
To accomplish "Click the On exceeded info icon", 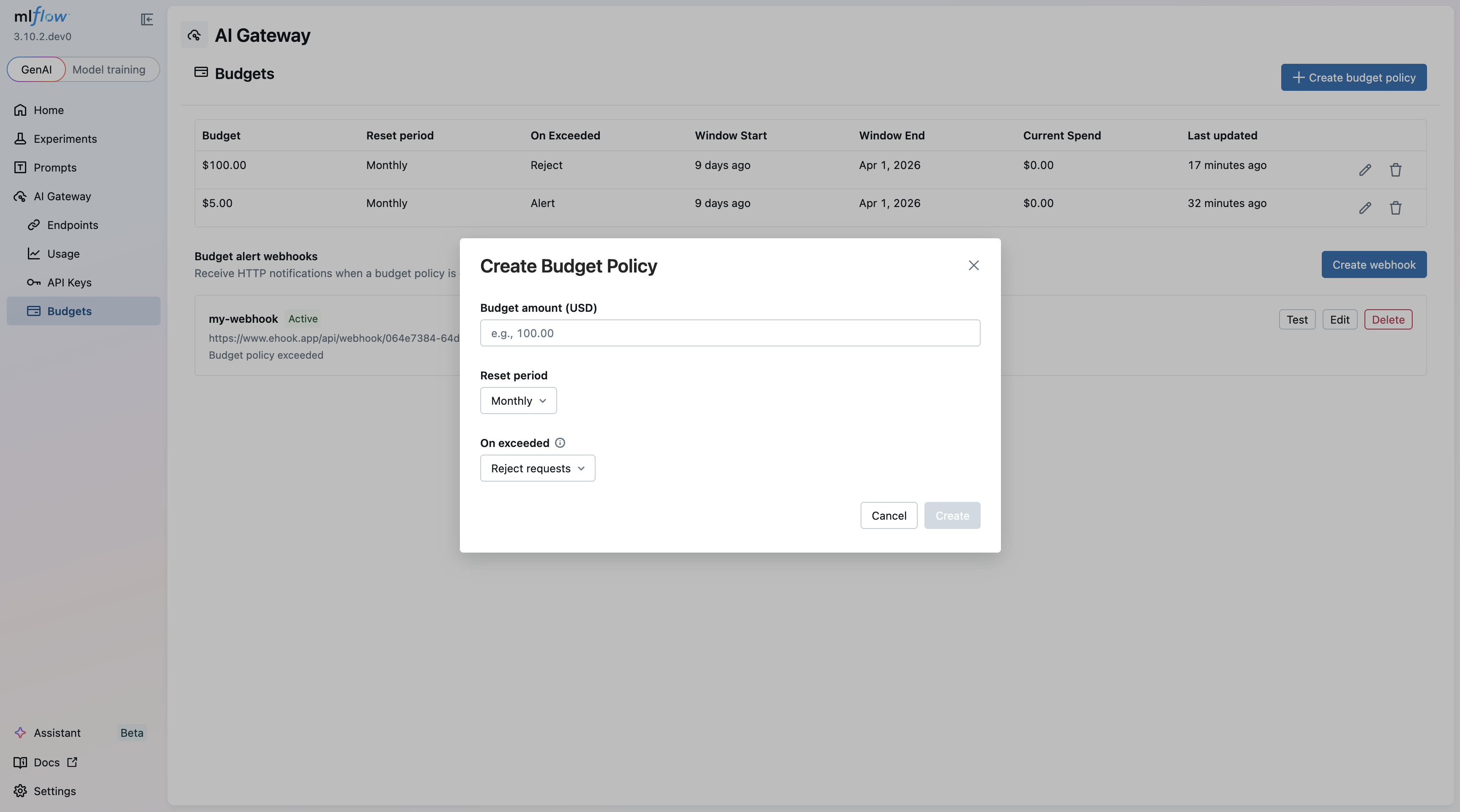I will (x=560, y=443).
